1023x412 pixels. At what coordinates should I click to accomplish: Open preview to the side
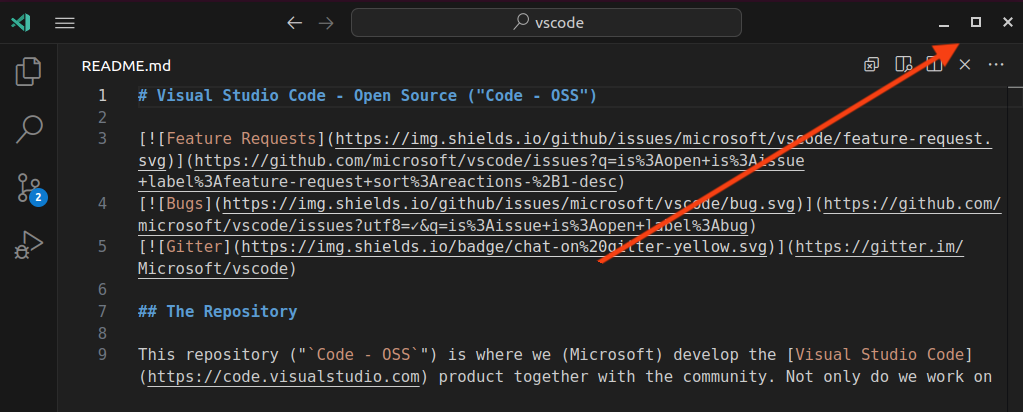[x=903, y=65]
